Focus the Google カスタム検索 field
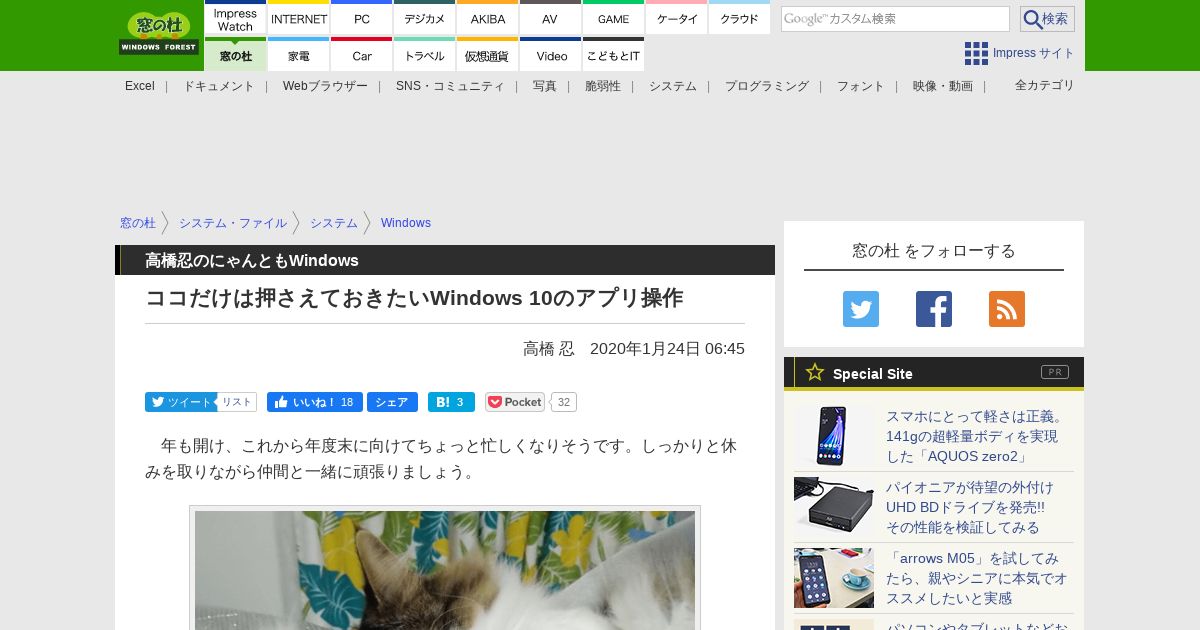The width and height of the screenshot is (1200, 630). point(895,19)
